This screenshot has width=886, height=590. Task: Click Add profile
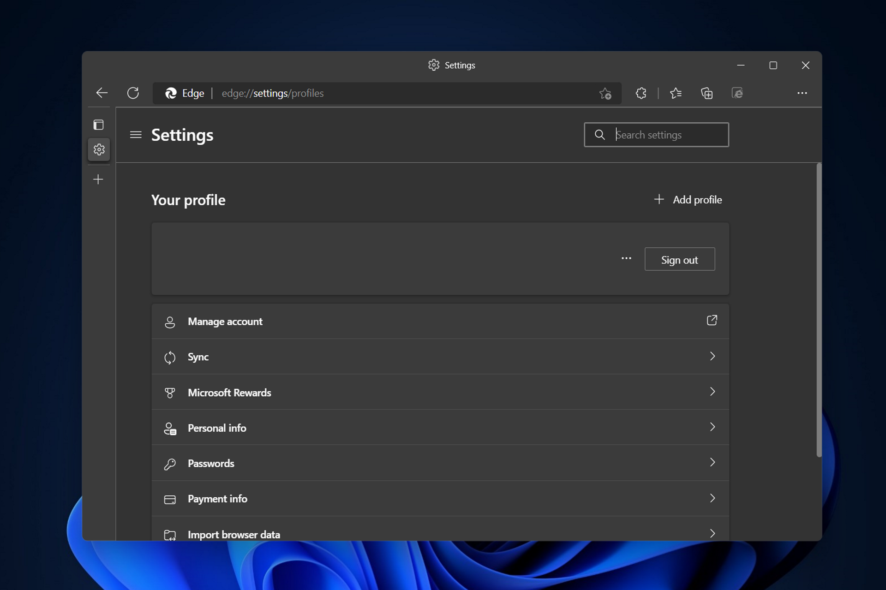(x=688, y=199)
